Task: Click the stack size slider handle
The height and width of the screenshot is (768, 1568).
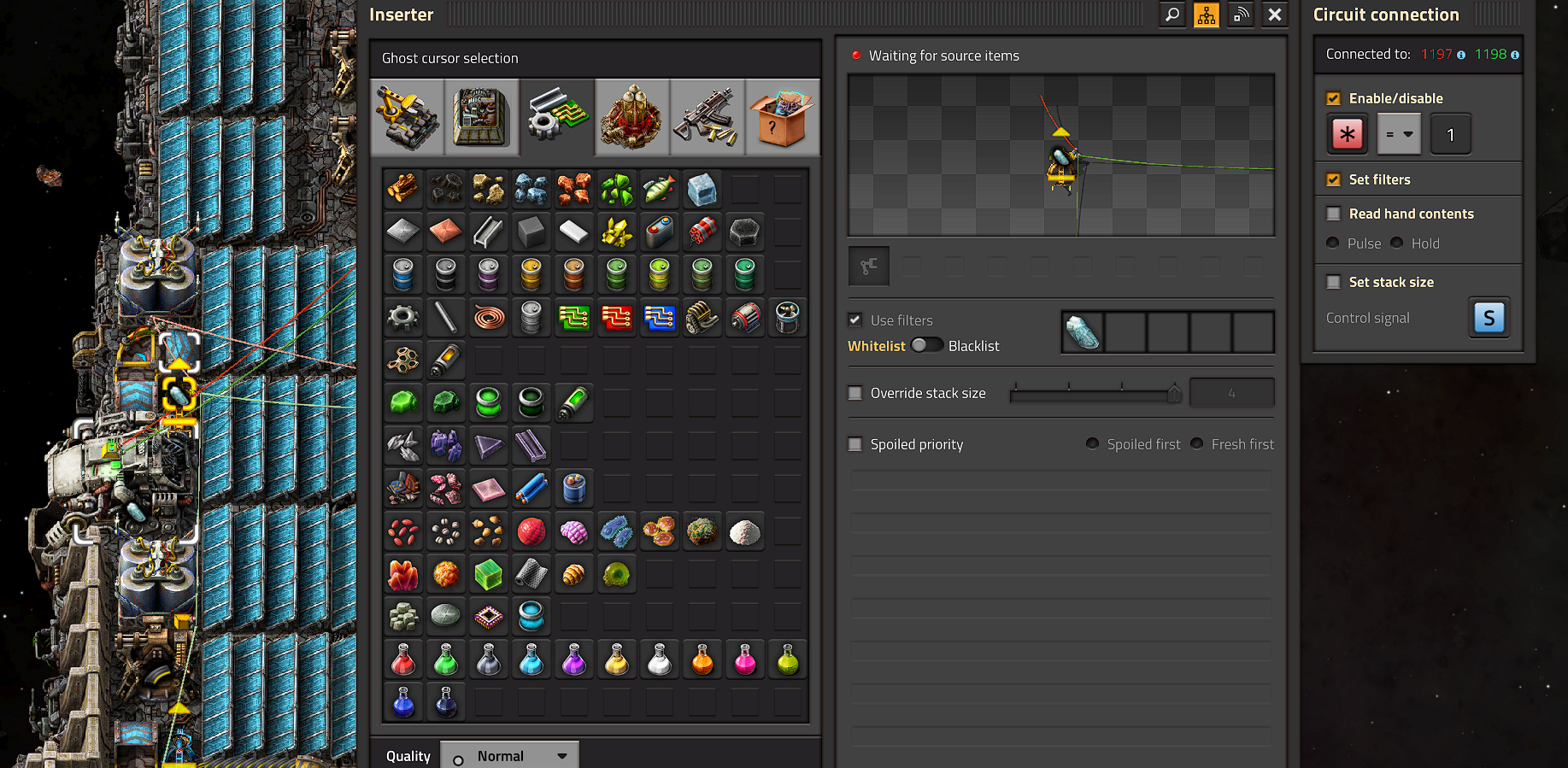Action: click(1175, 393)
